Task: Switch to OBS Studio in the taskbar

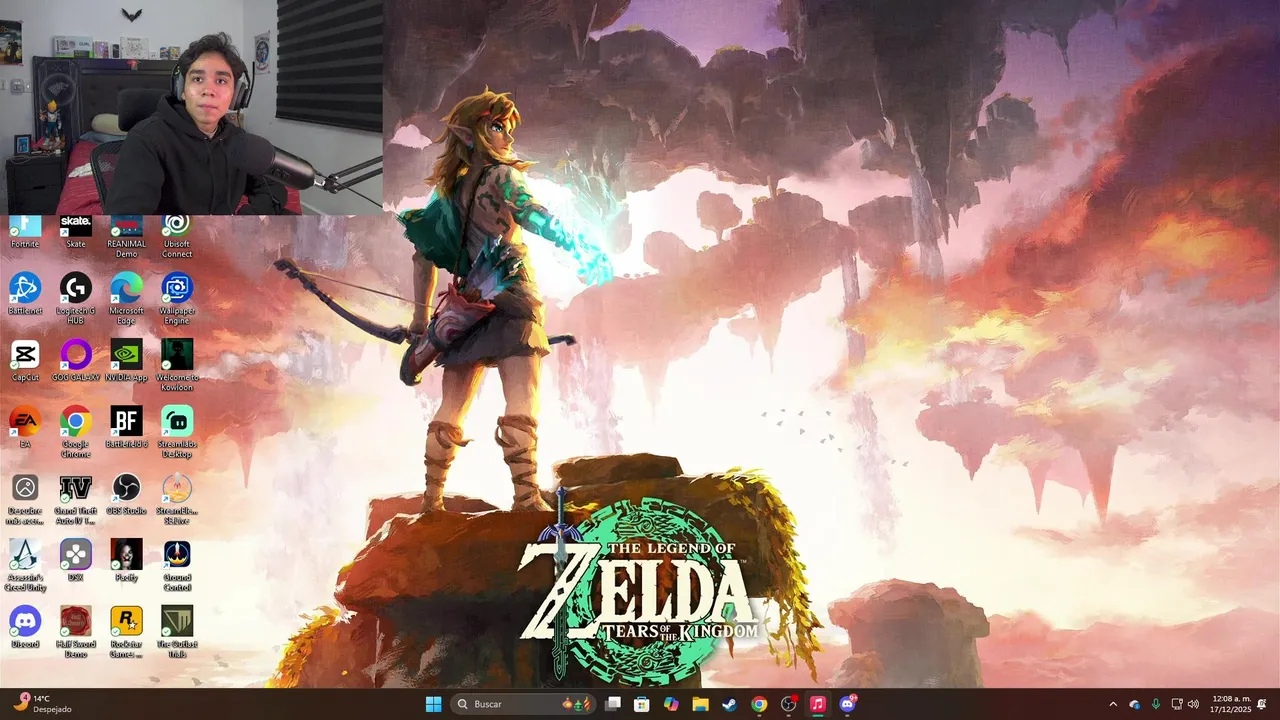Action: pyautogui.click(x=789, y=704)
